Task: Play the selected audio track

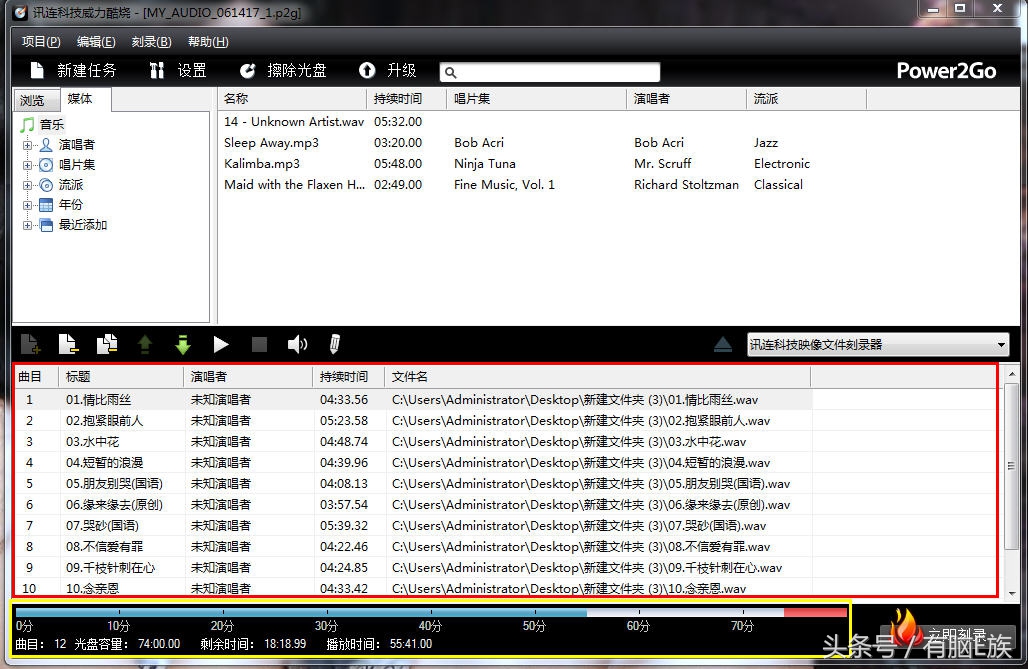Action: click(x=221, y=344)
